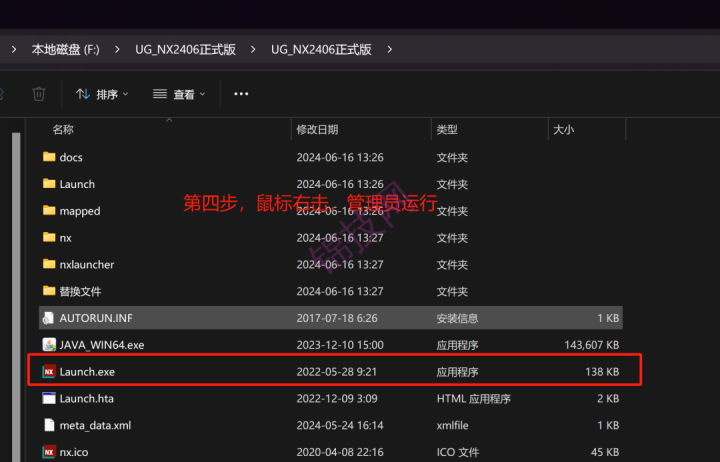The width and height of the screenshot is (720, 462).
Task: Go to 本地磁盘 (F:) breadcrumb
Action: 66,49
